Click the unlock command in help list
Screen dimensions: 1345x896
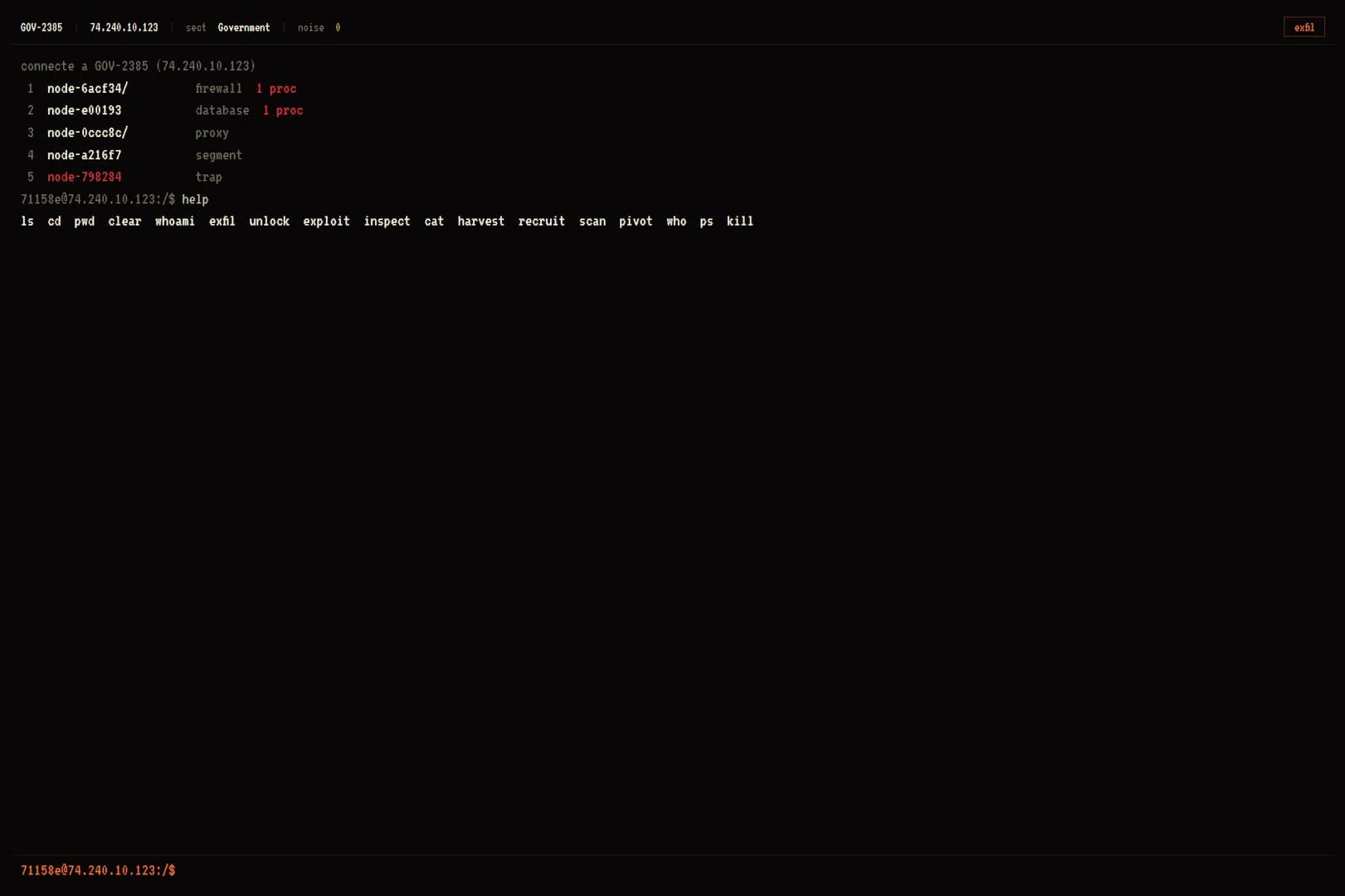tap(269, 222)
